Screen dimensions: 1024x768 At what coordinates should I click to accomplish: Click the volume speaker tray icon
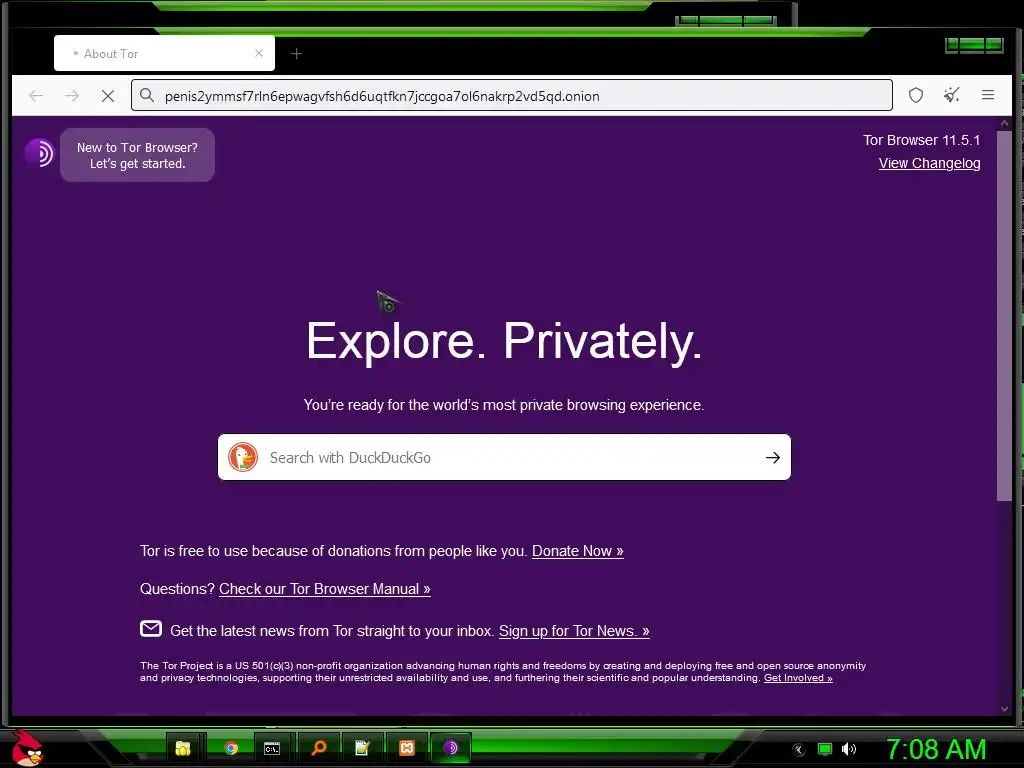coord(849,749)
